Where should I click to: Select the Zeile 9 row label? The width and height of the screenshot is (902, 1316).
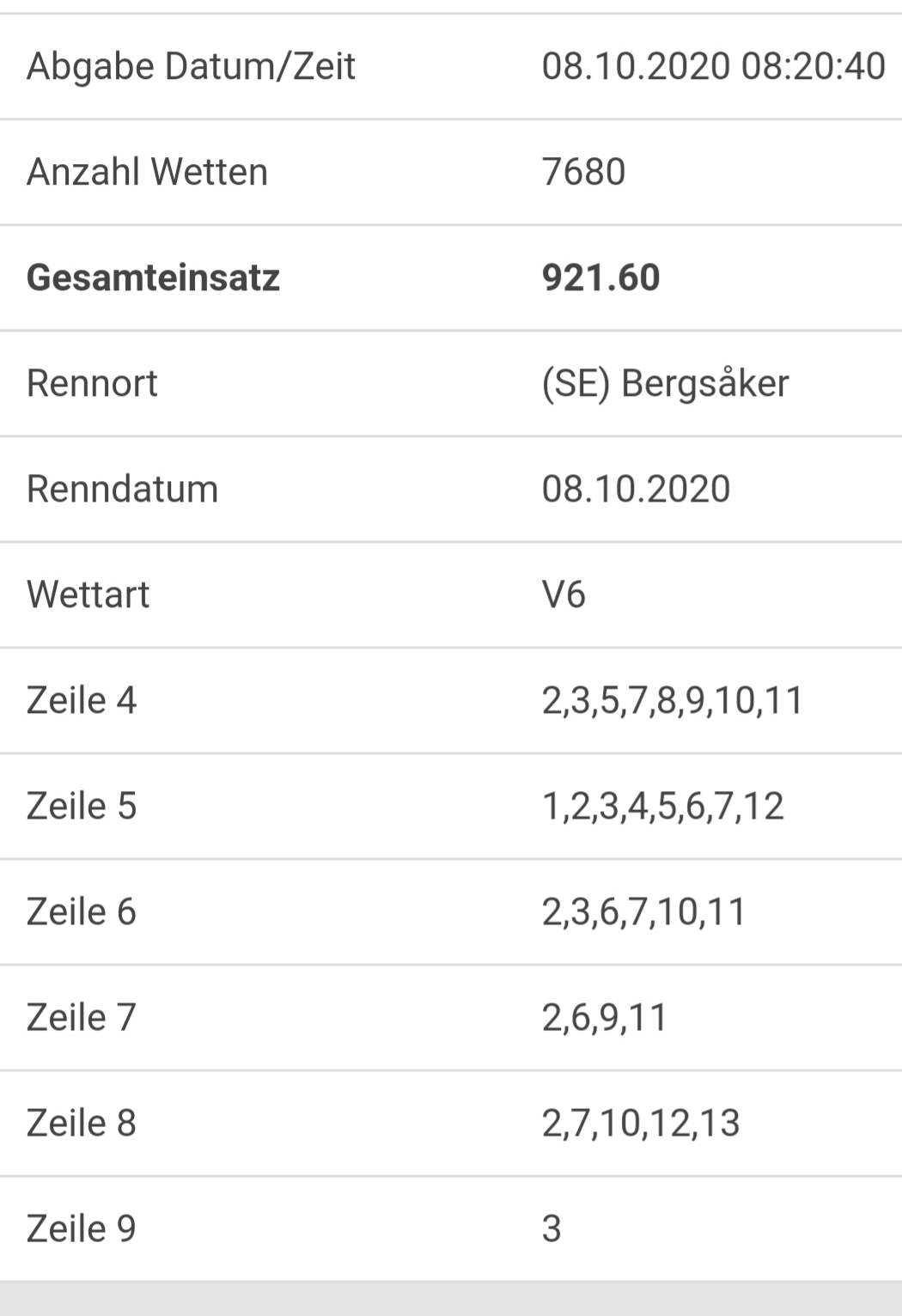click(82, 1228)
